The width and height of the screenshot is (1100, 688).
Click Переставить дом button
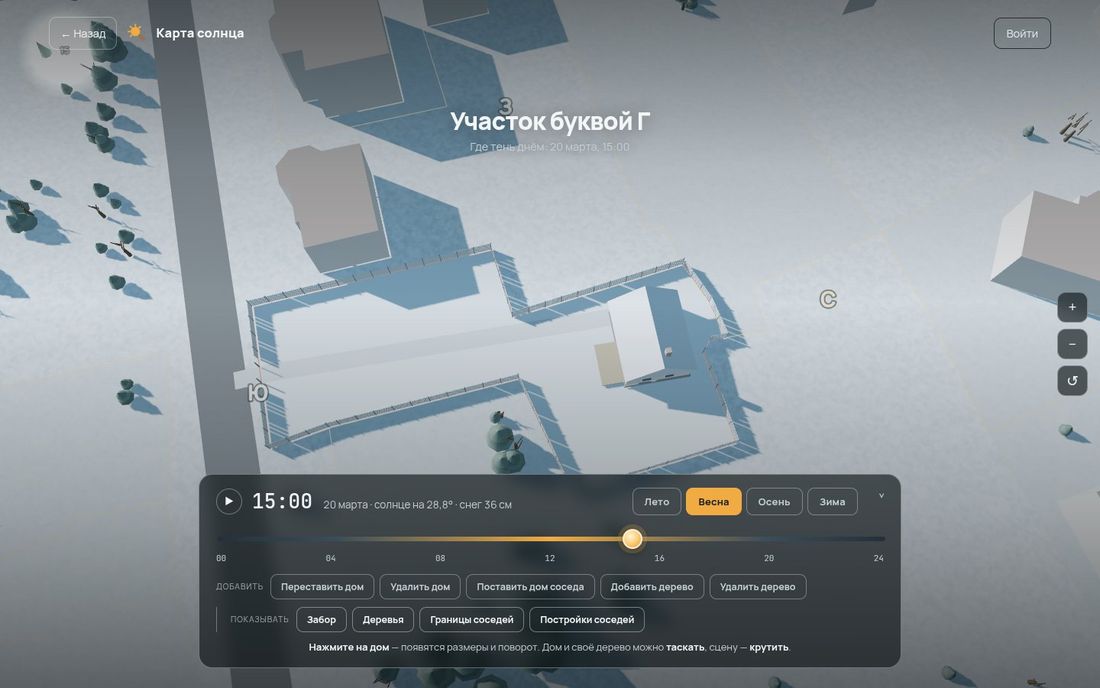pyautogui.click(x=322, y=586)
